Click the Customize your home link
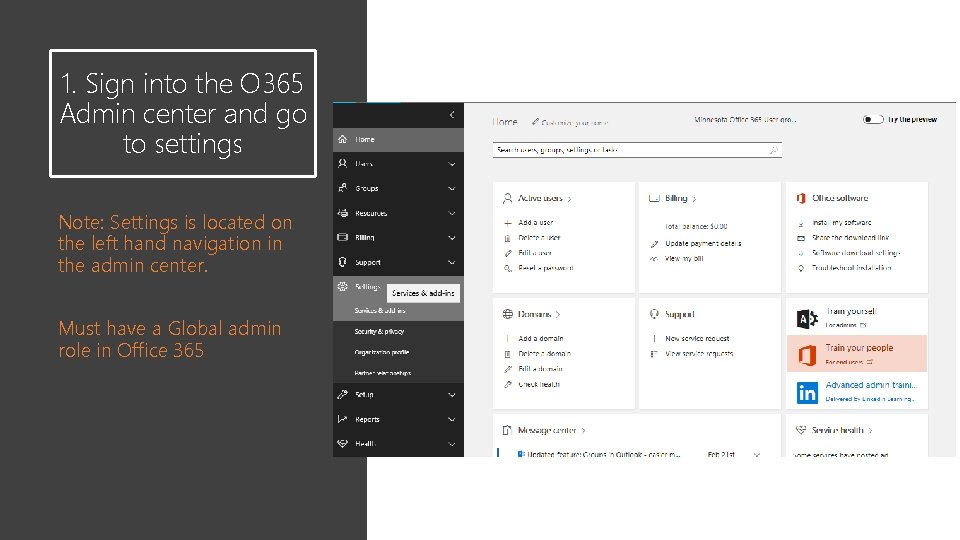The width and height of the screenshot is (960, 540). tap(574, 122)
